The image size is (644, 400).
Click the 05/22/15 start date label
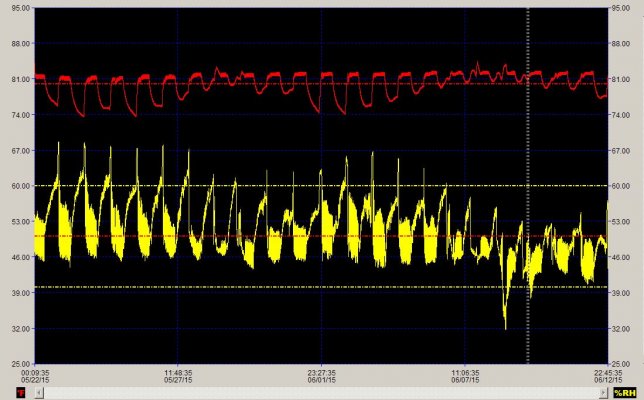coord(35,380)
